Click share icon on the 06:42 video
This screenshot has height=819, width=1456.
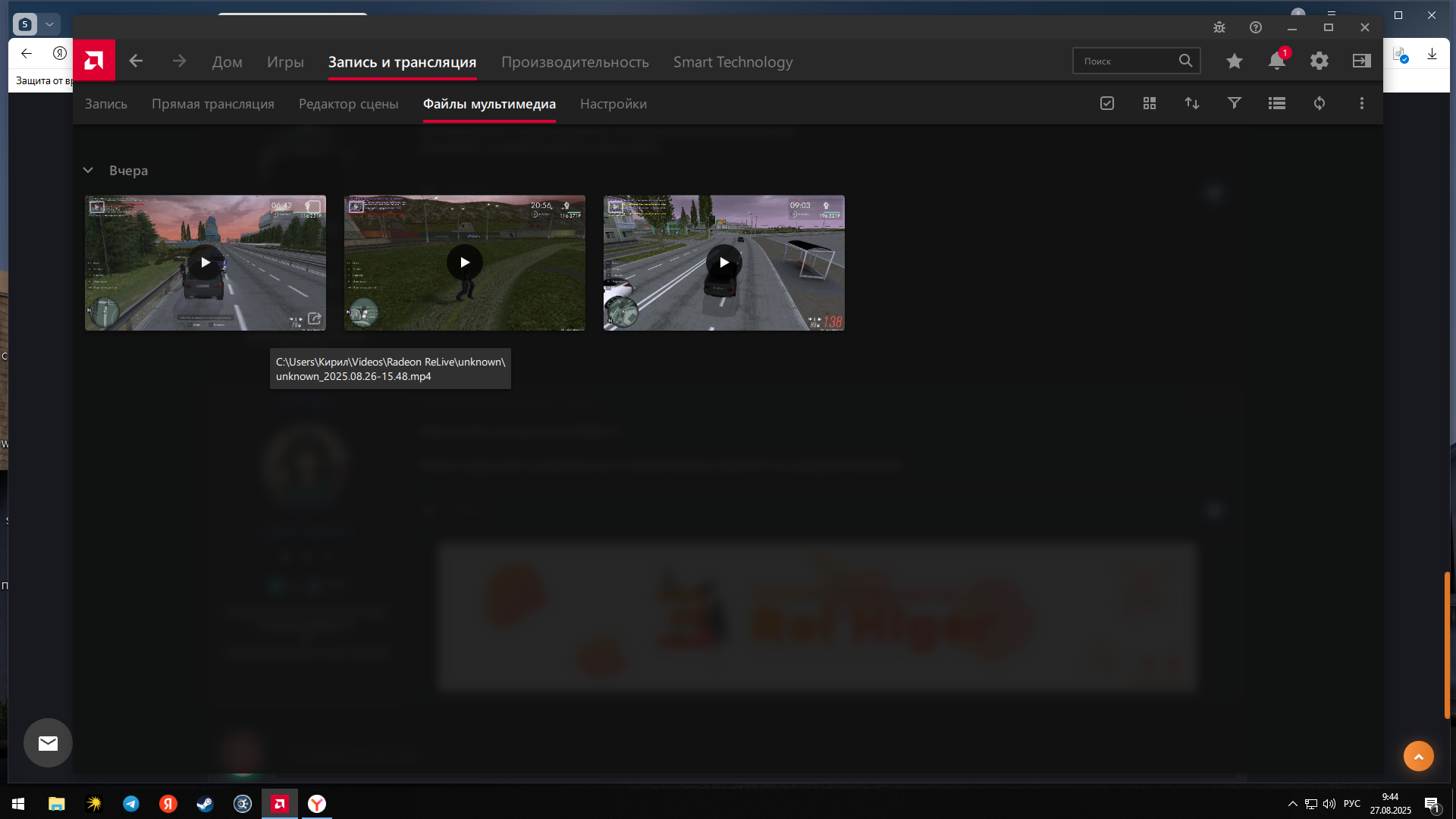pyautogui.click(x=315, y=319)
